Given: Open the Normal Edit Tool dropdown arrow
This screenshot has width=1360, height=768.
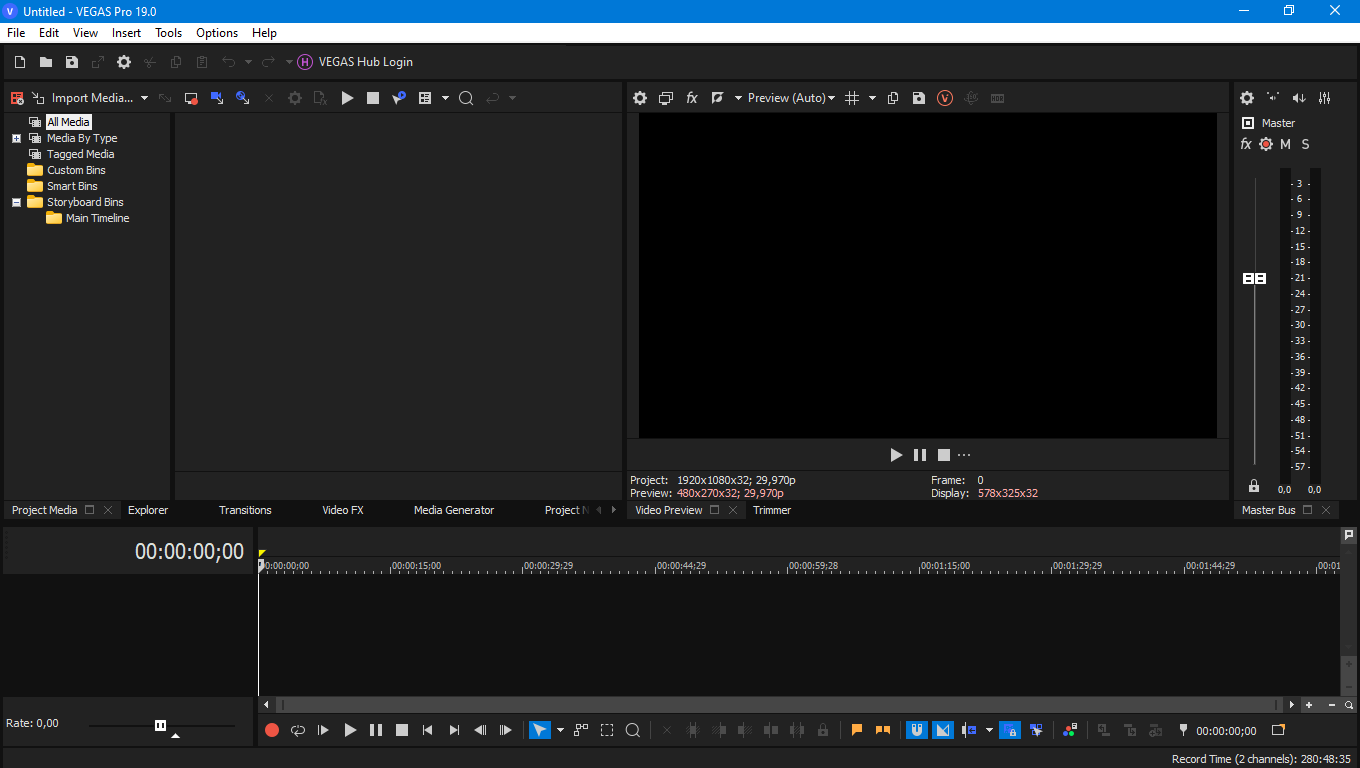Looking at the screenshot, I should point(560,730).
